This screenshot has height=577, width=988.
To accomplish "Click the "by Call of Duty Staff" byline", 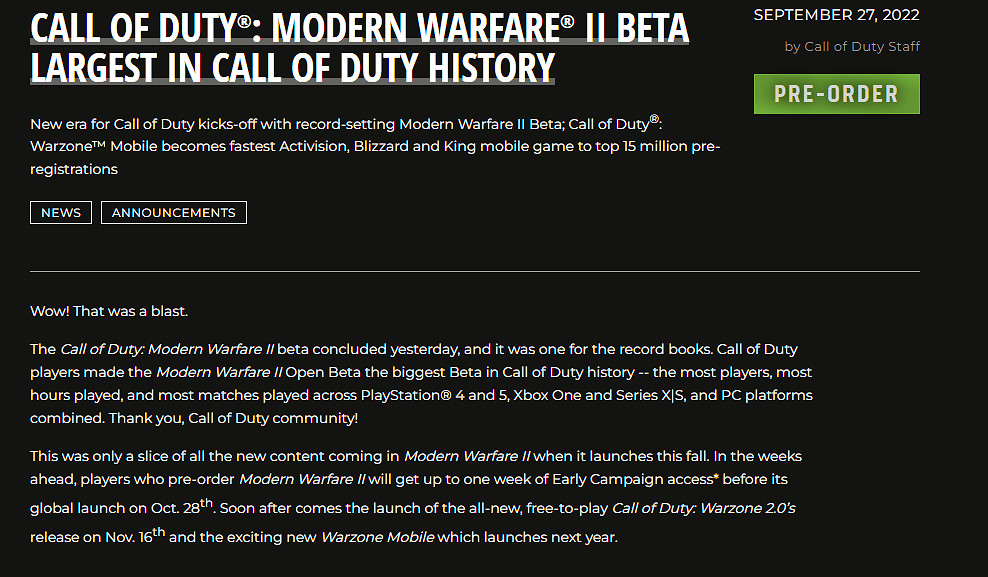I will pos(852,46).
